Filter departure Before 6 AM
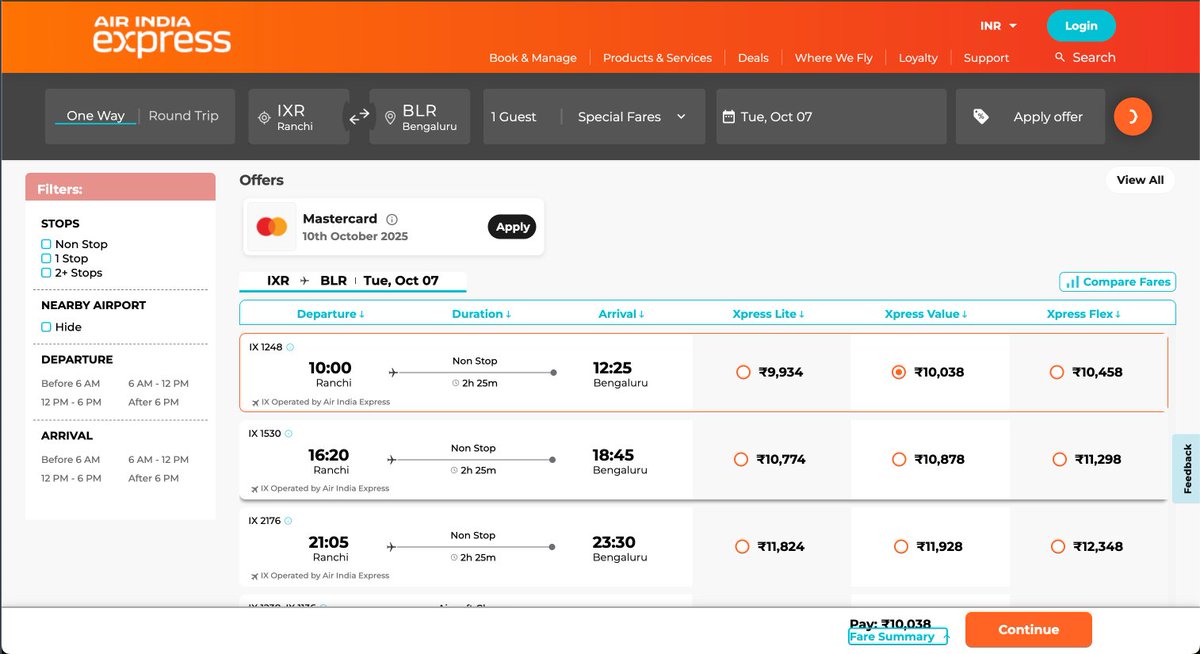 [70, 384]
